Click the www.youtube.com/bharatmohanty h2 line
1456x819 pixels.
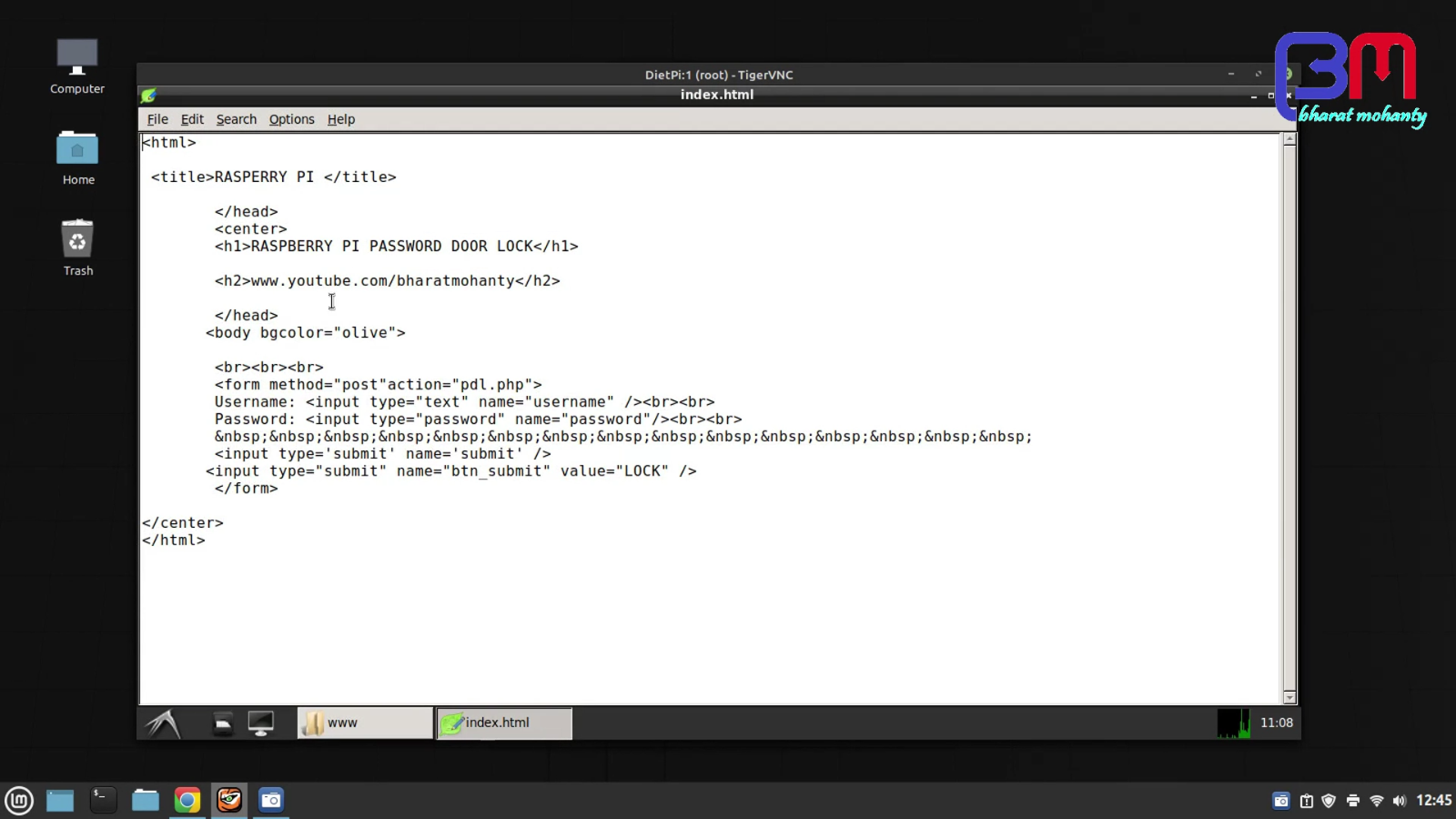tap(388, 281)
